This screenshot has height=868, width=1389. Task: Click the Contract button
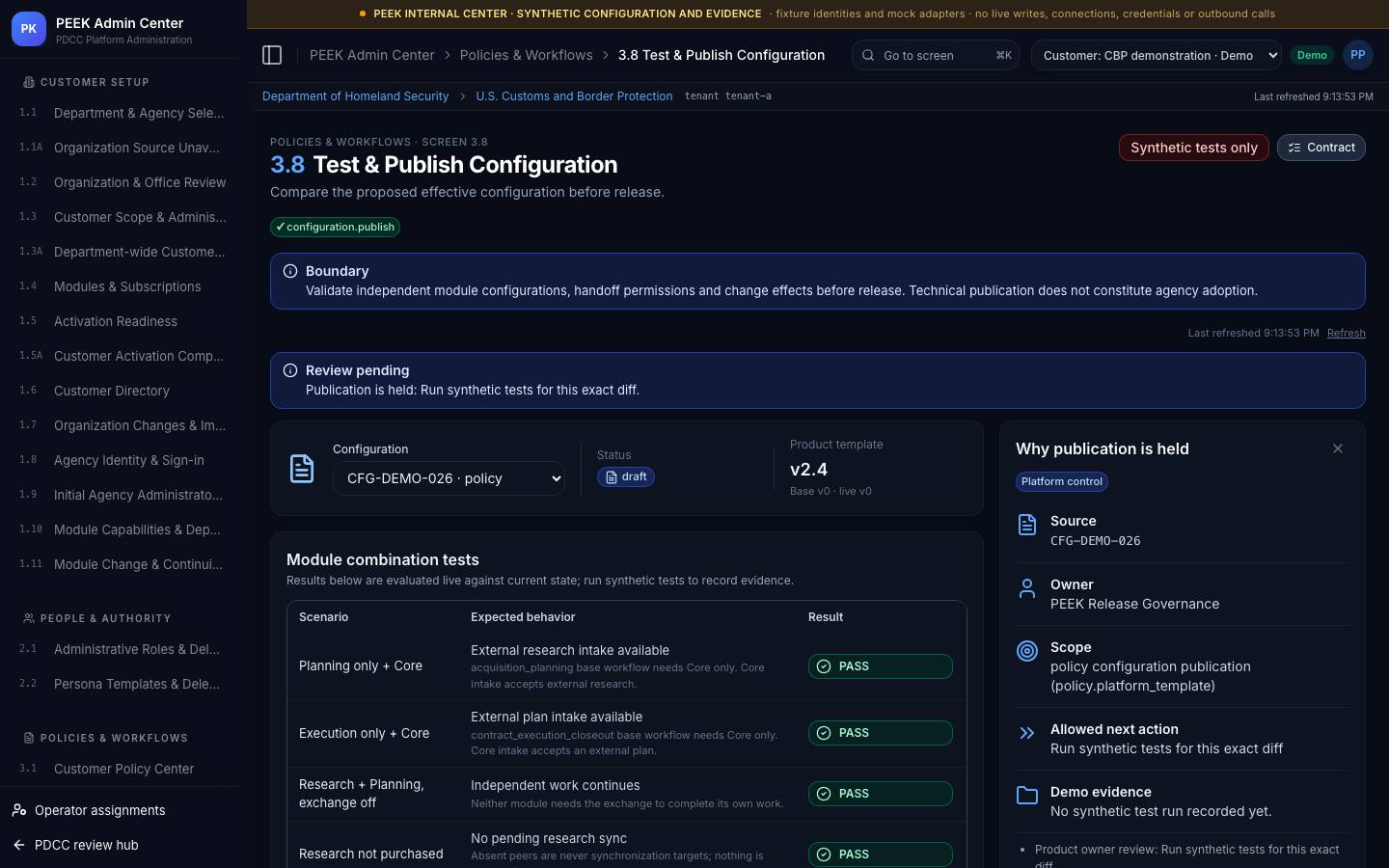1321,148
